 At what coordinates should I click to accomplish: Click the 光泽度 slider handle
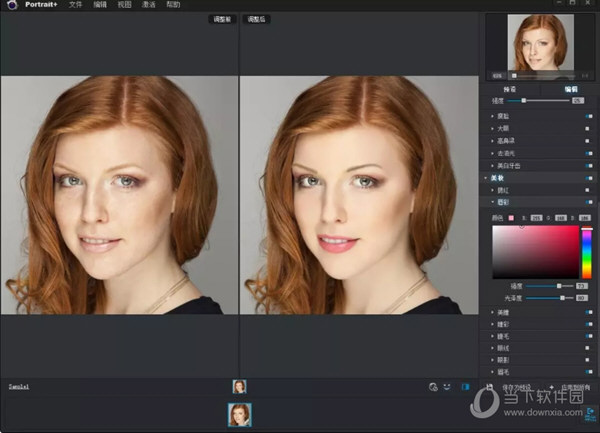coord(562,298)
